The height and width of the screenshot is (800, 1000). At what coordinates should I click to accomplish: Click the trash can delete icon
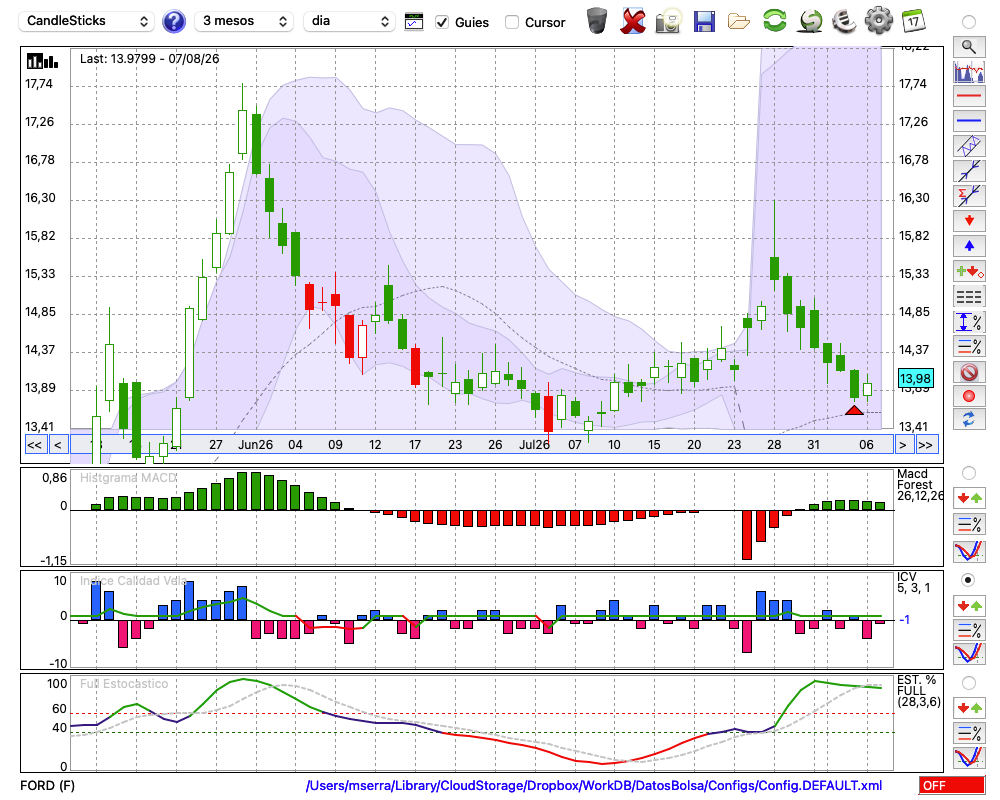coord(597,21)
